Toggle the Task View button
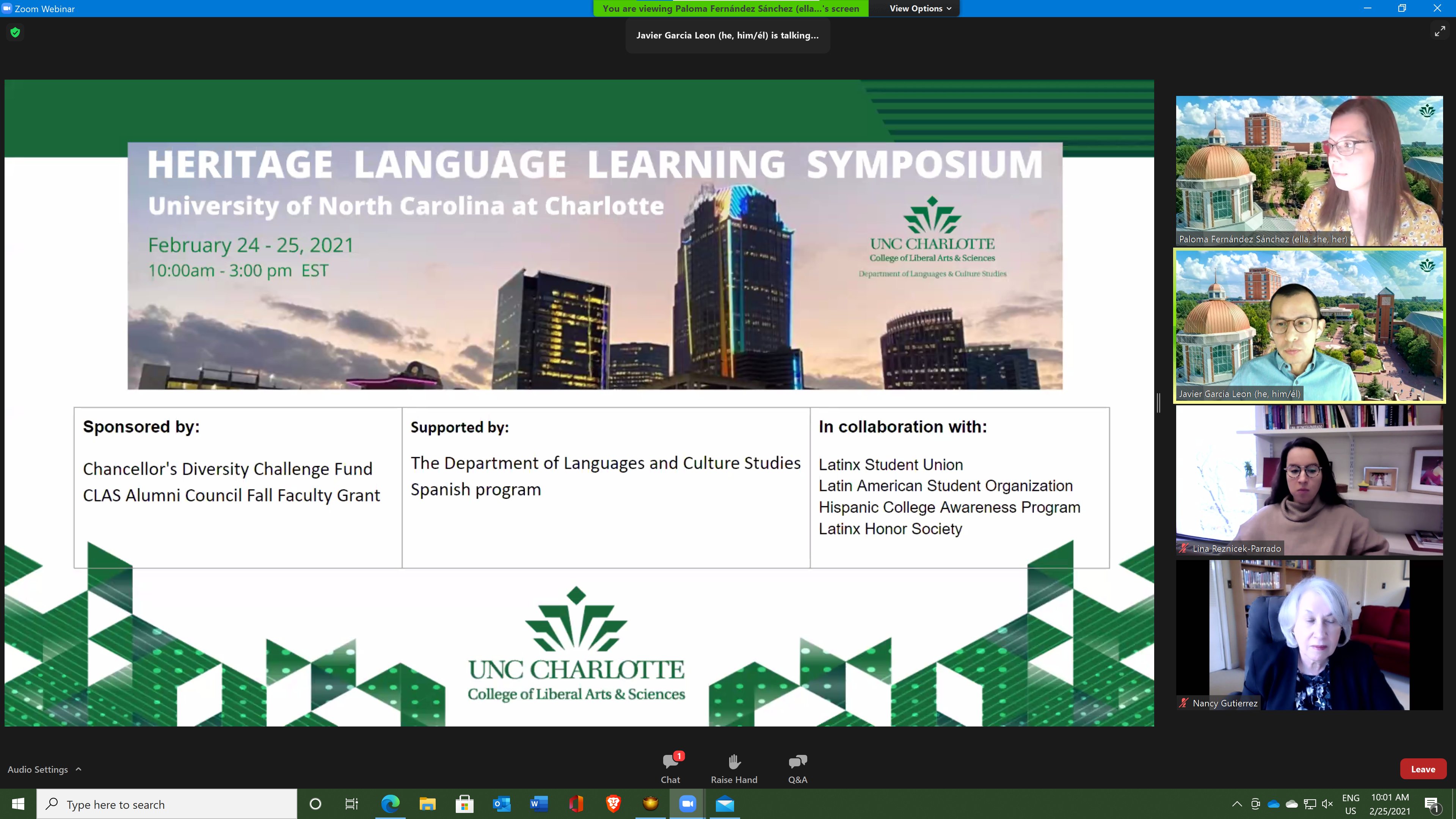The width and height of the screenshot is (1456, 819). coord(351,804)
